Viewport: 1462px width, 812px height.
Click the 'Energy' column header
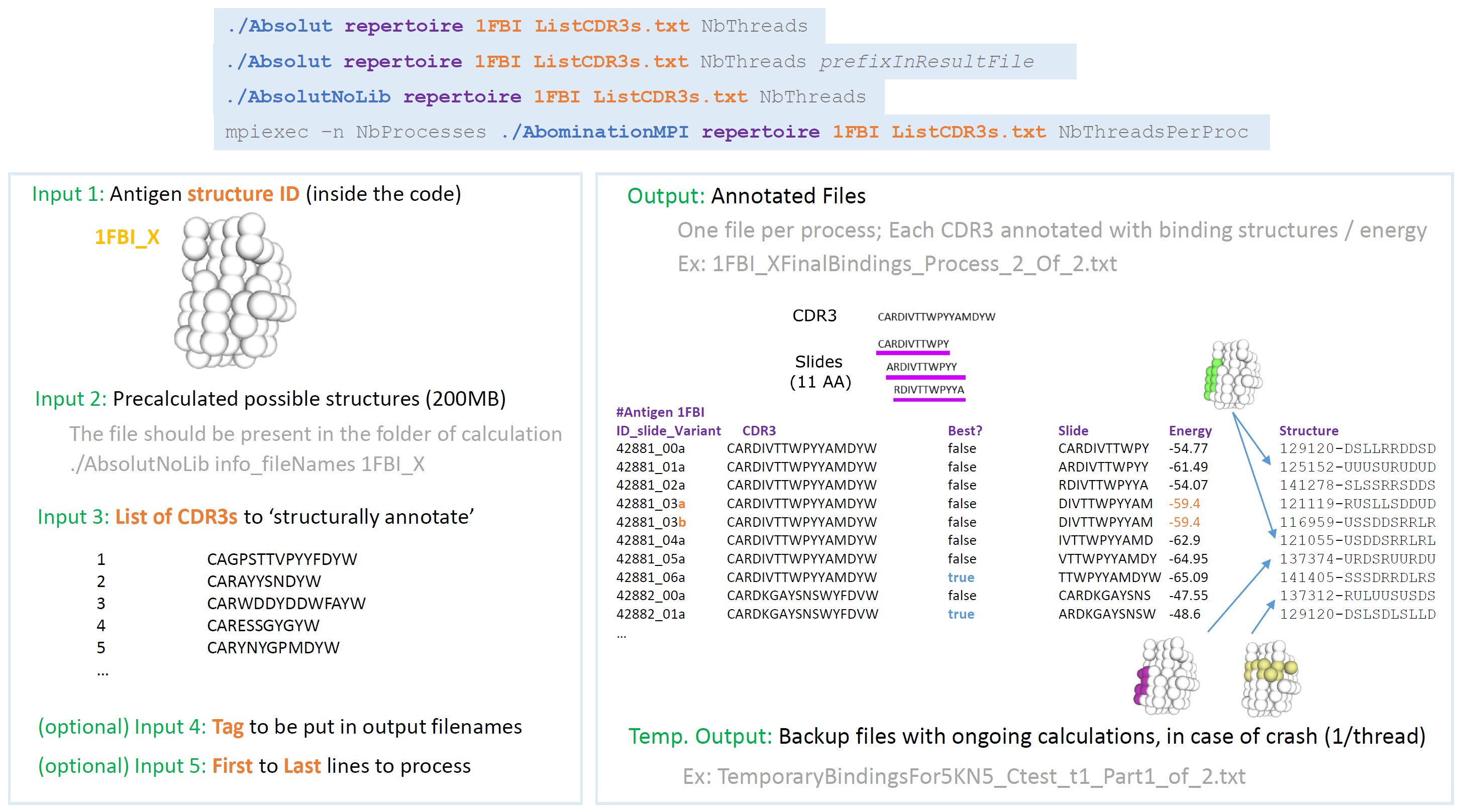tap(1190, 431)
